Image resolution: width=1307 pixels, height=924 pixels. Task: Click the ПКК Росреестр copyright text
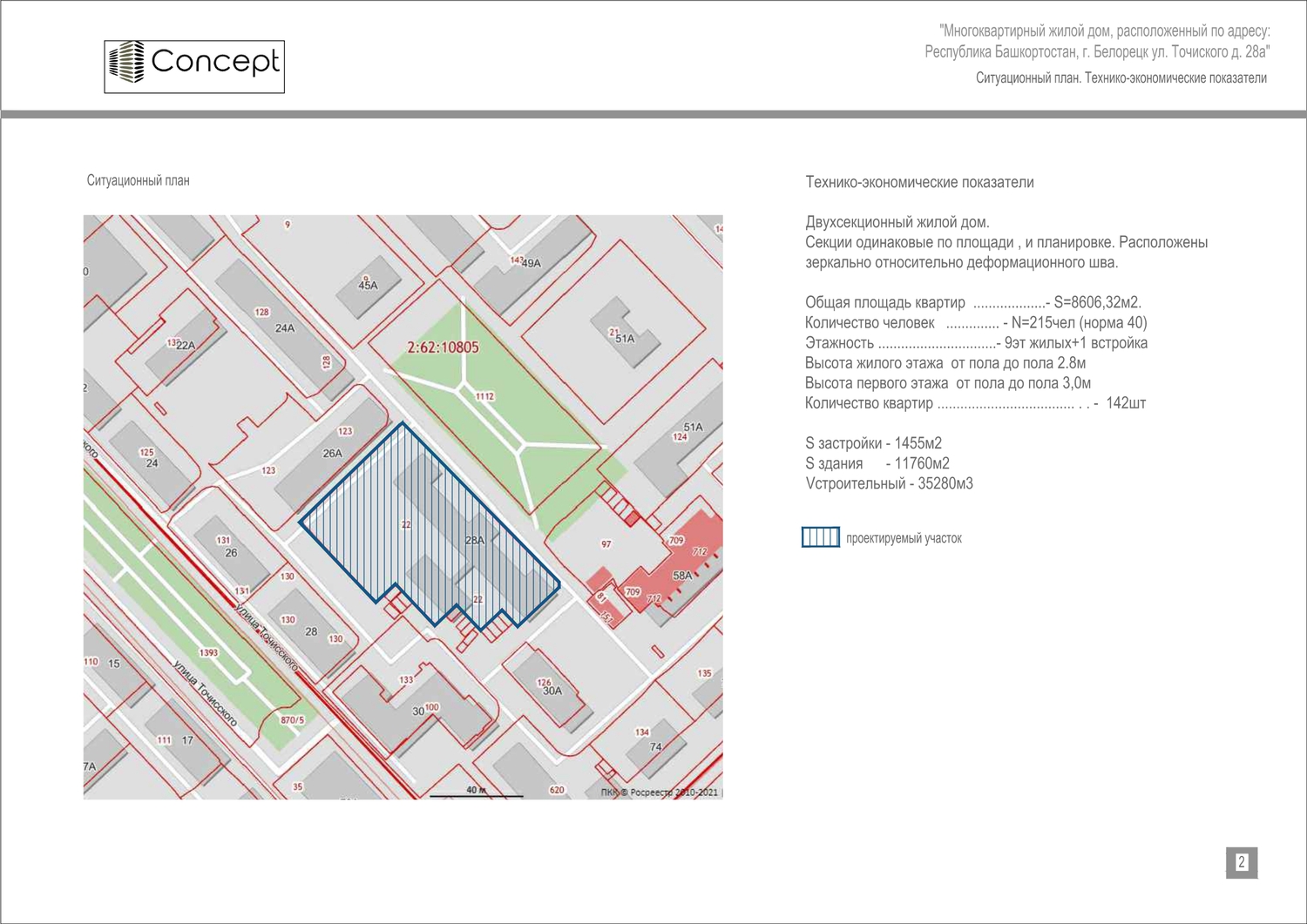[660, 792]
